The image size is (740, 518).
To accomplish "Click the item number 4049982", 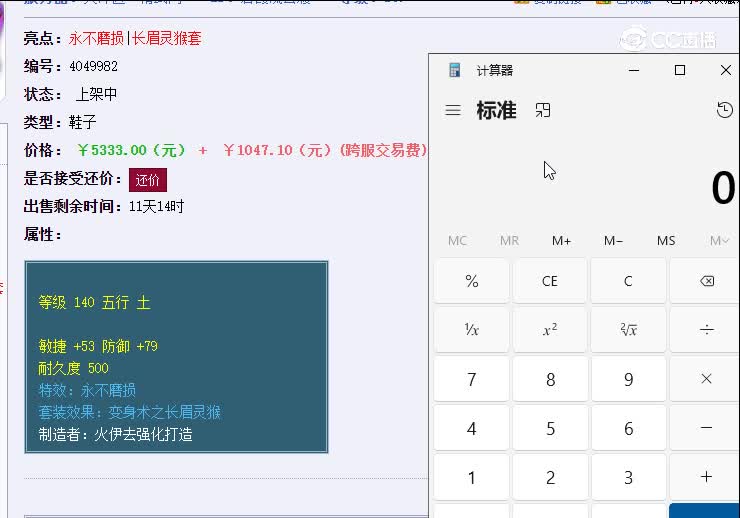I will (93, 66).
